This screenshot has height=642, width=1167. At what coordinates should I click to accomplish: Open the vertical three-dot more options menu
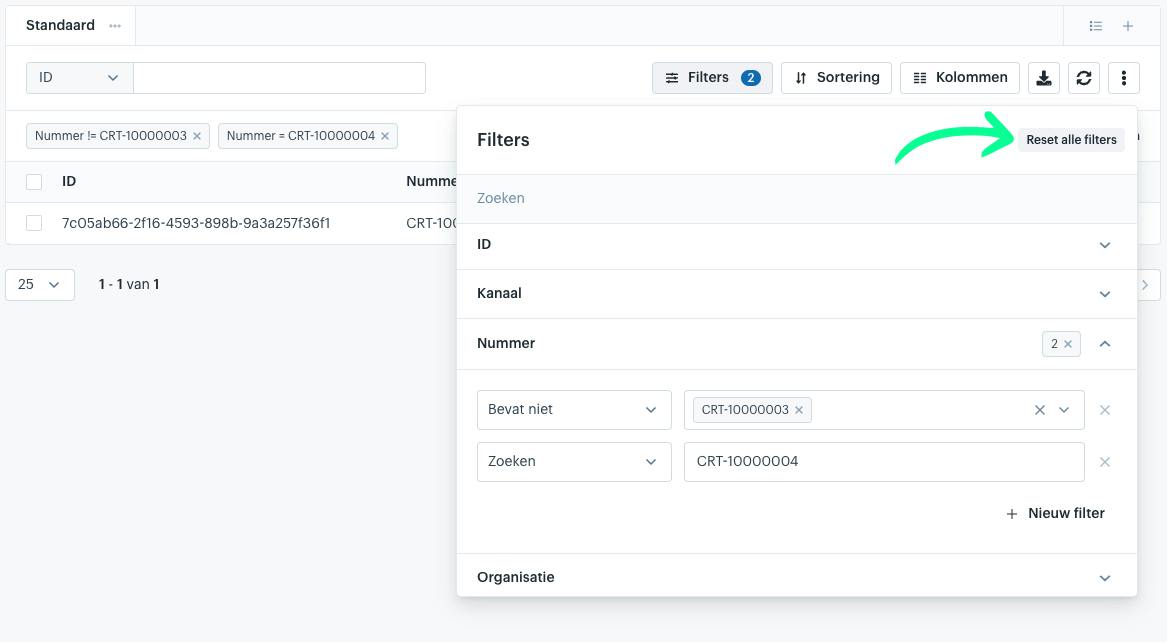click(1124, 78)
